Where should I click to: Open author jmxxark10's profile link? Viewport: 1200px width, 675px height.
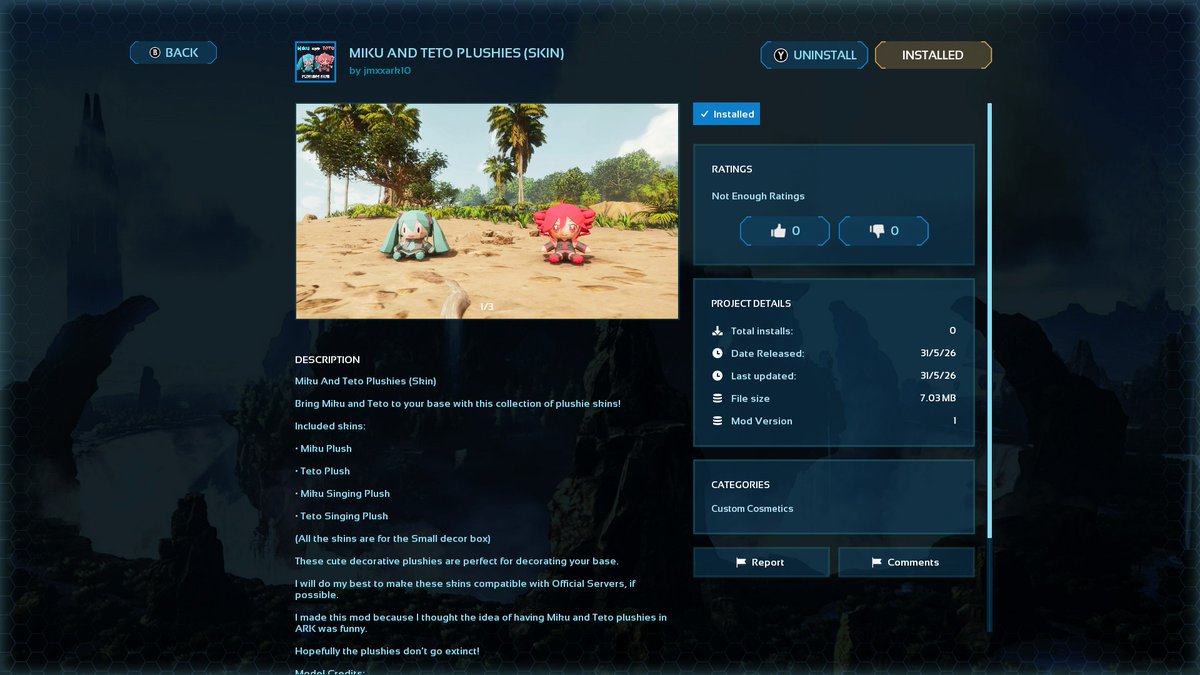point(380,71)
